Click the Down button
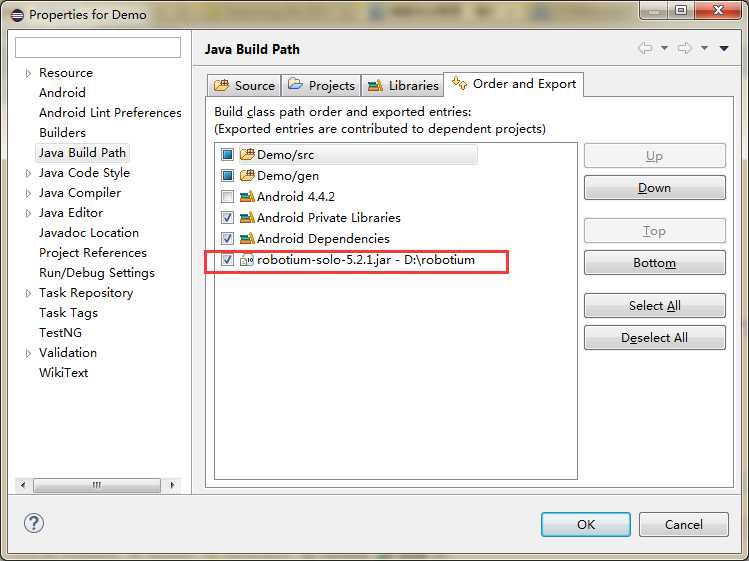Screen dimensions: 749x561 coord(654,188)
